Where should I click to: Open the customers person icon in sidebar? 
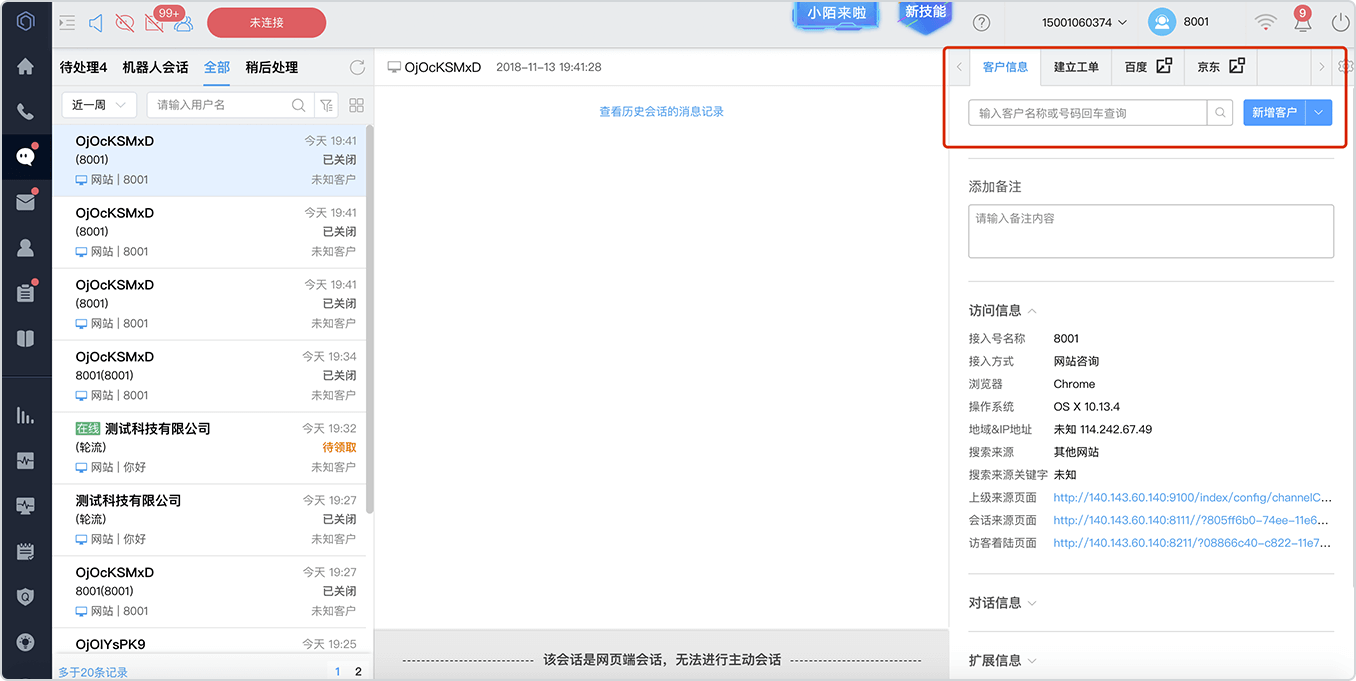[x=25, y=247]
